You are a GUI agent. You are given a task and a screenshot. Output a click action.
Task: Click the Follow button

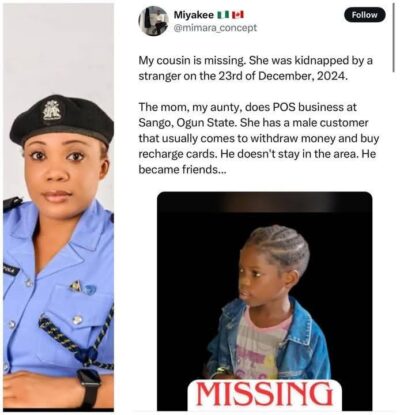(x=364, y=15)
